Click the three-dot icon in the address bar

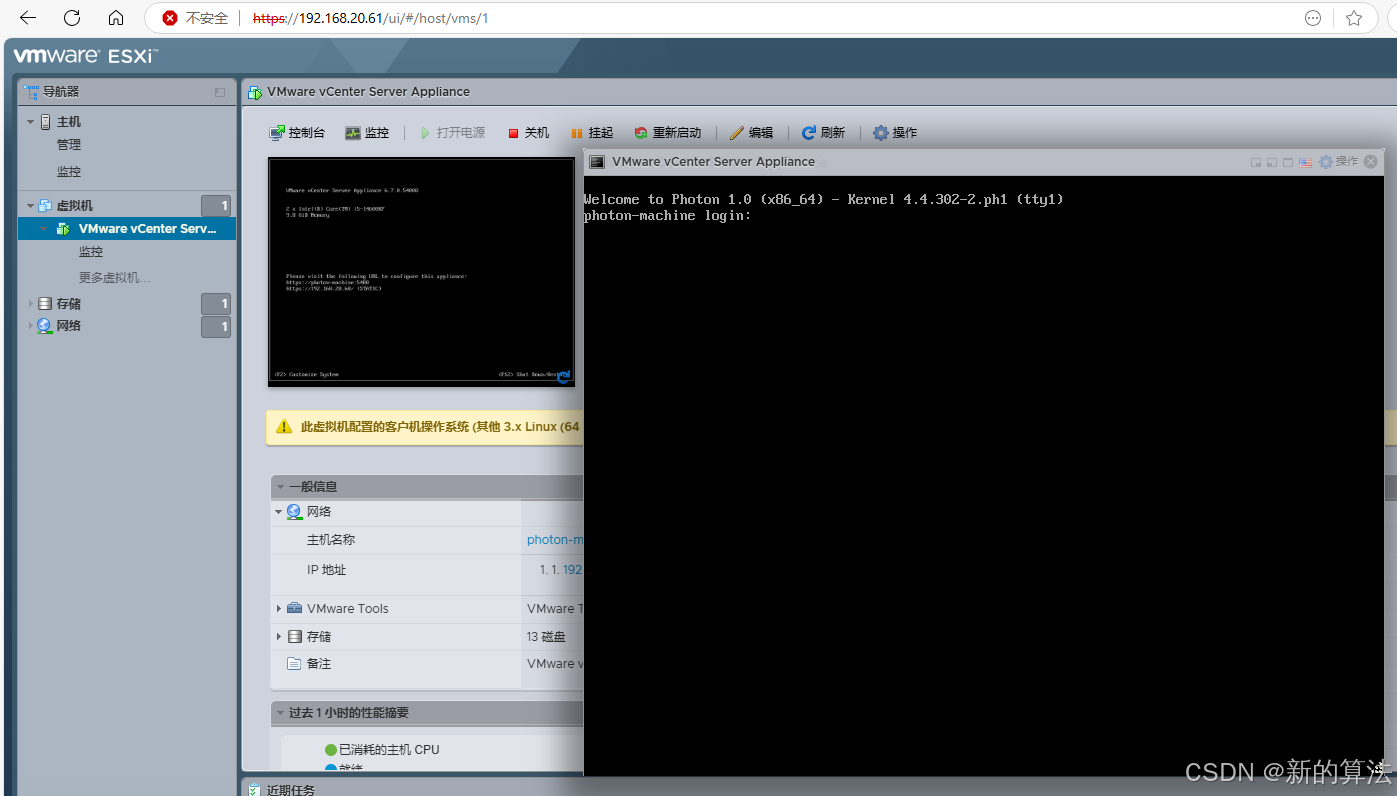tap(1313, 18)
